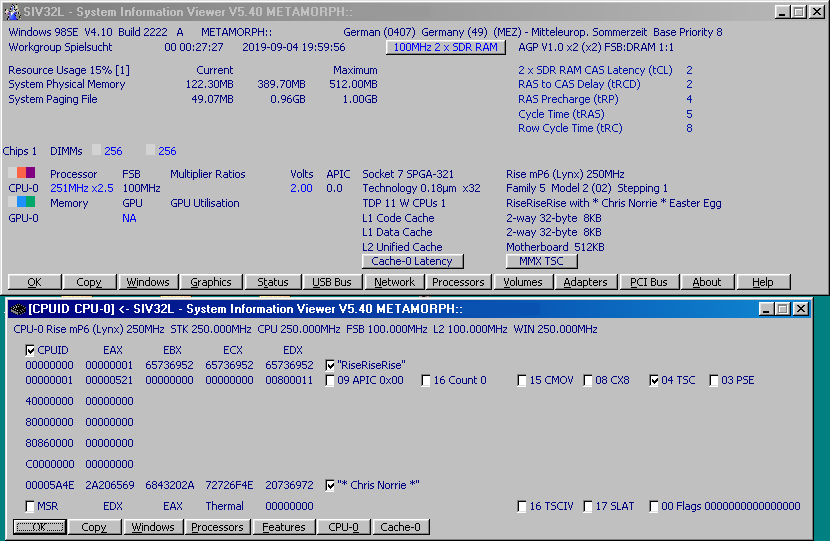Open Processors in the CPUID window

[x=217, y=527]
